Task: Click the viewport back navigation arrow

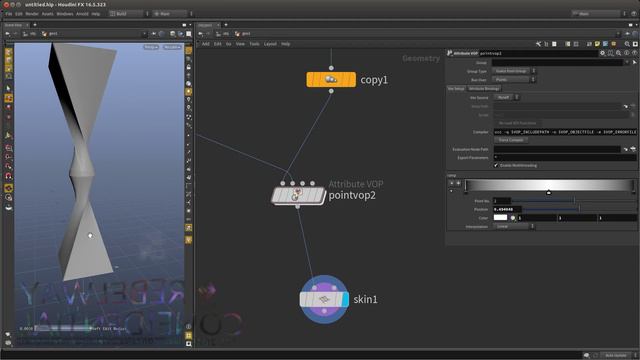Action: [x=7, y=34]
